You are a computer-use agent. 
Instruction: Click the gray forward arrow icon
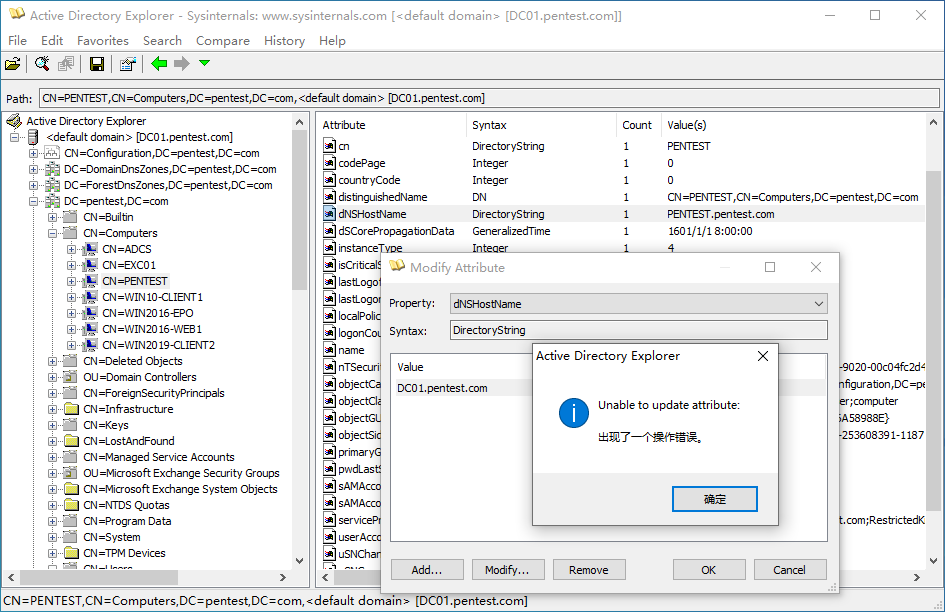click(181, 63)
